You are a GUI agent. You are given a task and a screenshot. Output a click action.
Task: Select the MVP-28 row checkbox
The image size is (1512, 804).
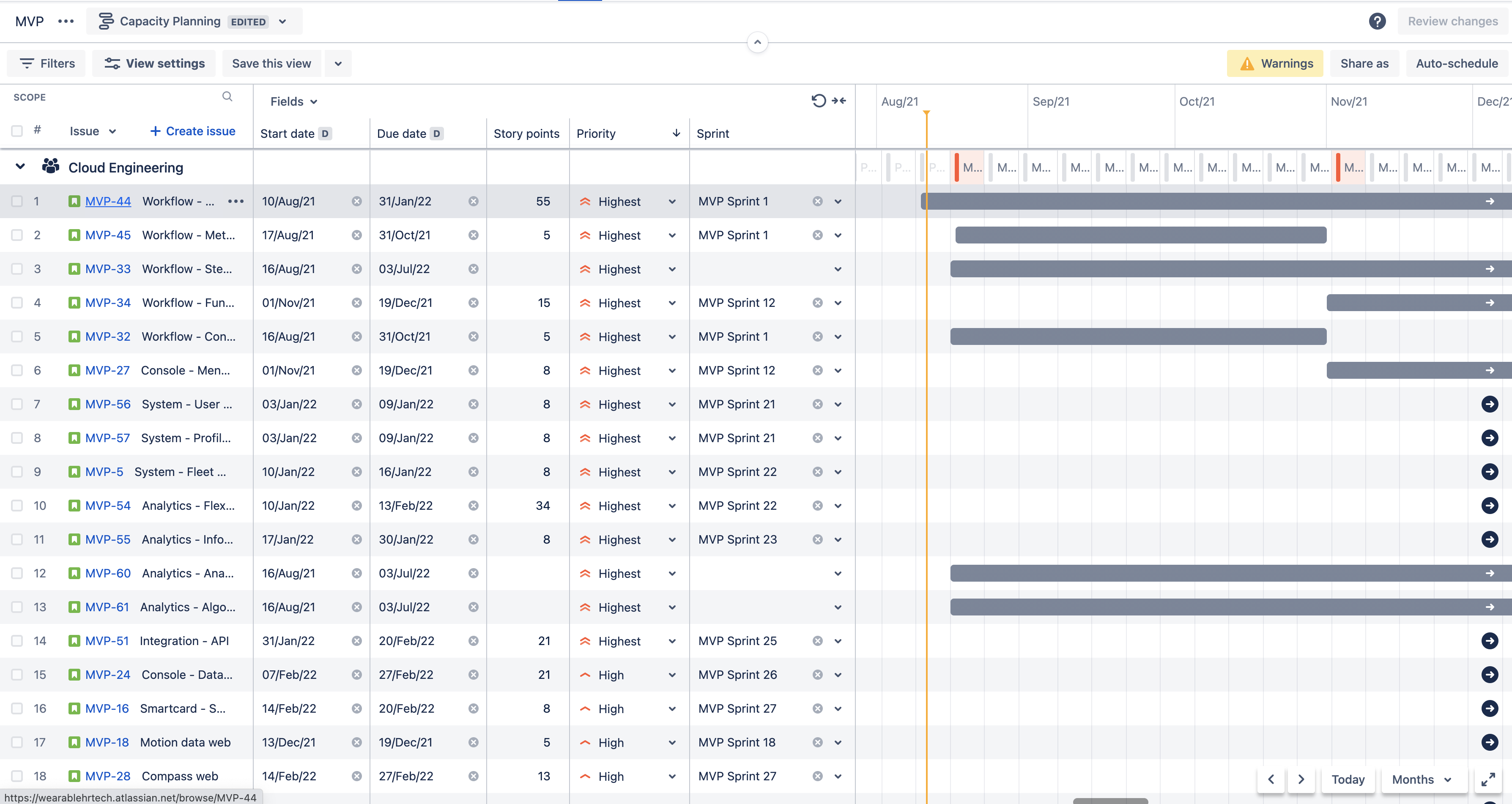coord(17,777)
